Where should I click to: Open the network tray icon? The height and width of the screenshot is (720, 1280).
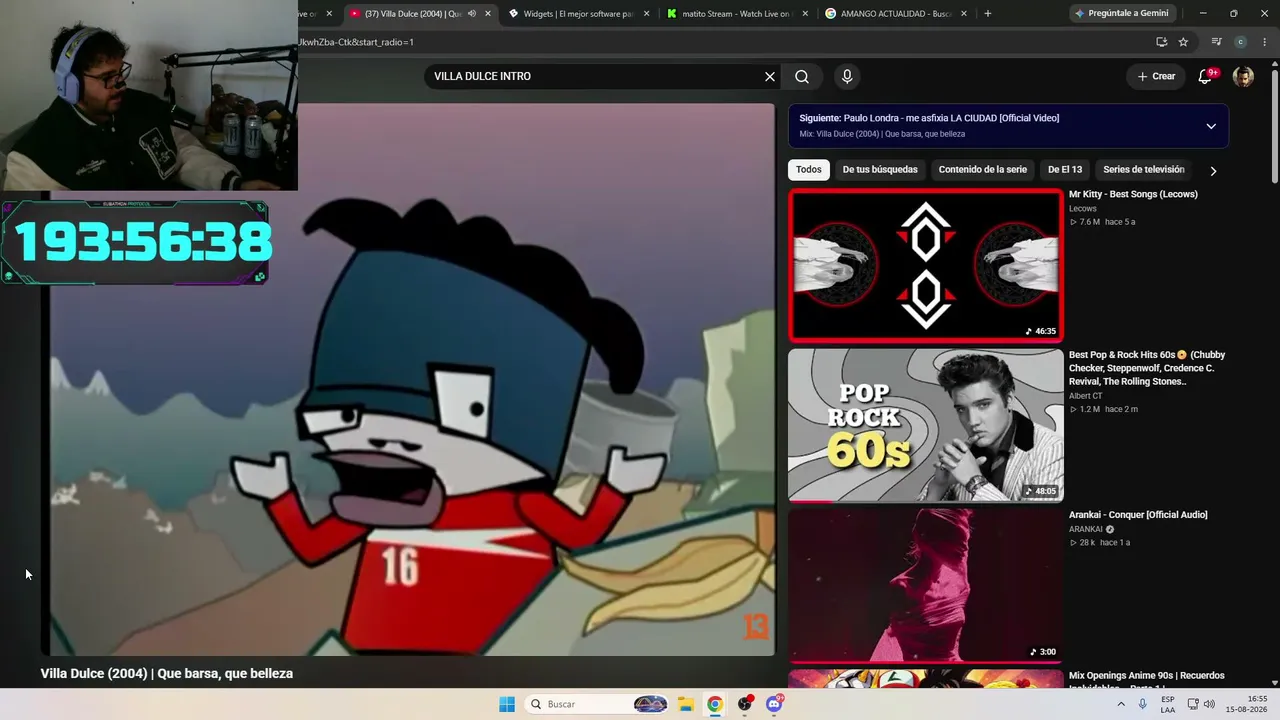pyautogui.click(x=1193, y=704)
